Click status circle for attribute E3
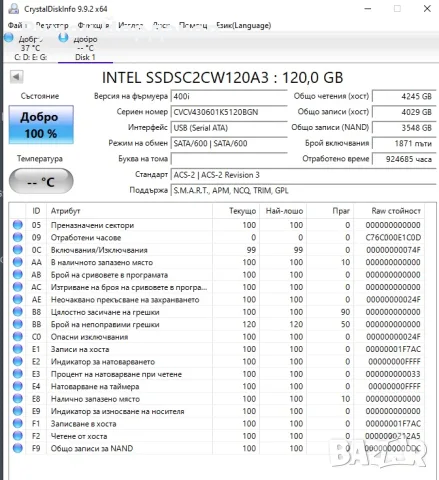This screenshot has height=480, width=439. [x=18, y=374]
